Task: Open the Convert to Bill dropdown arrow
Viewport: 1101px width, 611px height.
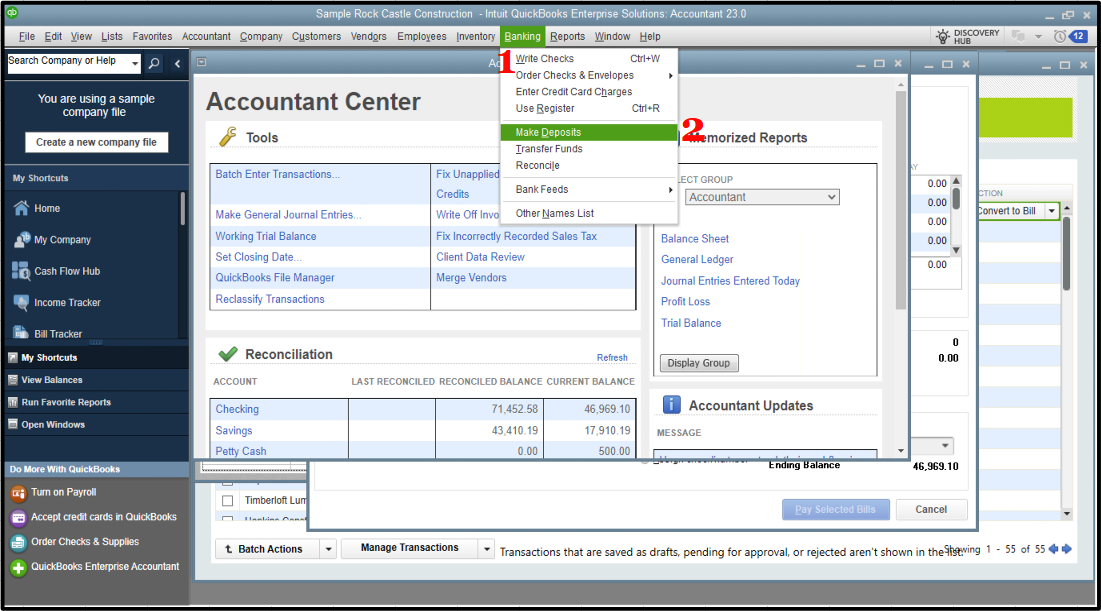Action: coord(1052,211)
